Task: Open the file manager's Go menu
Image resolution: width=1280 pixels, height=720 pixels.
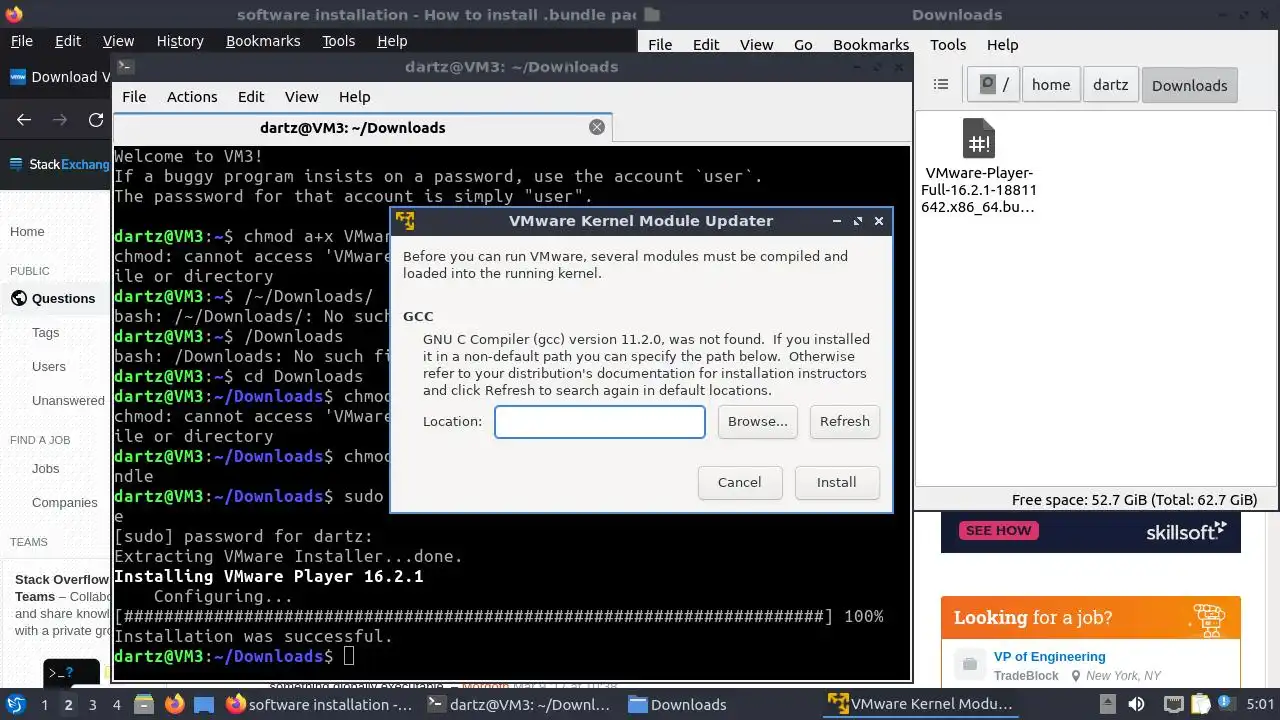Action: tap(803, 45)
